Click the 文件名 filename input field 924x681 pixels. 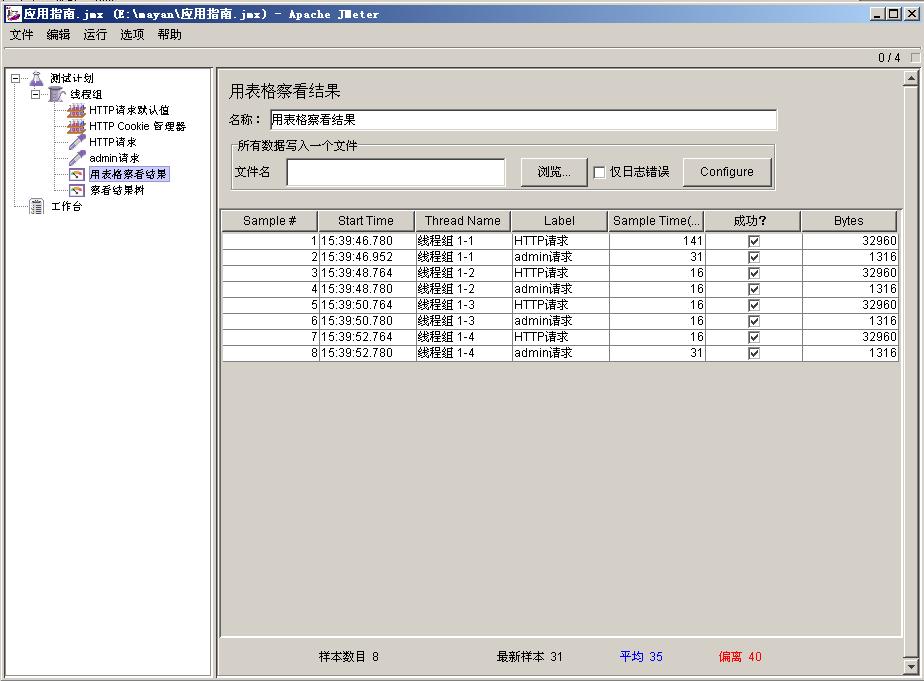(395, 172)
